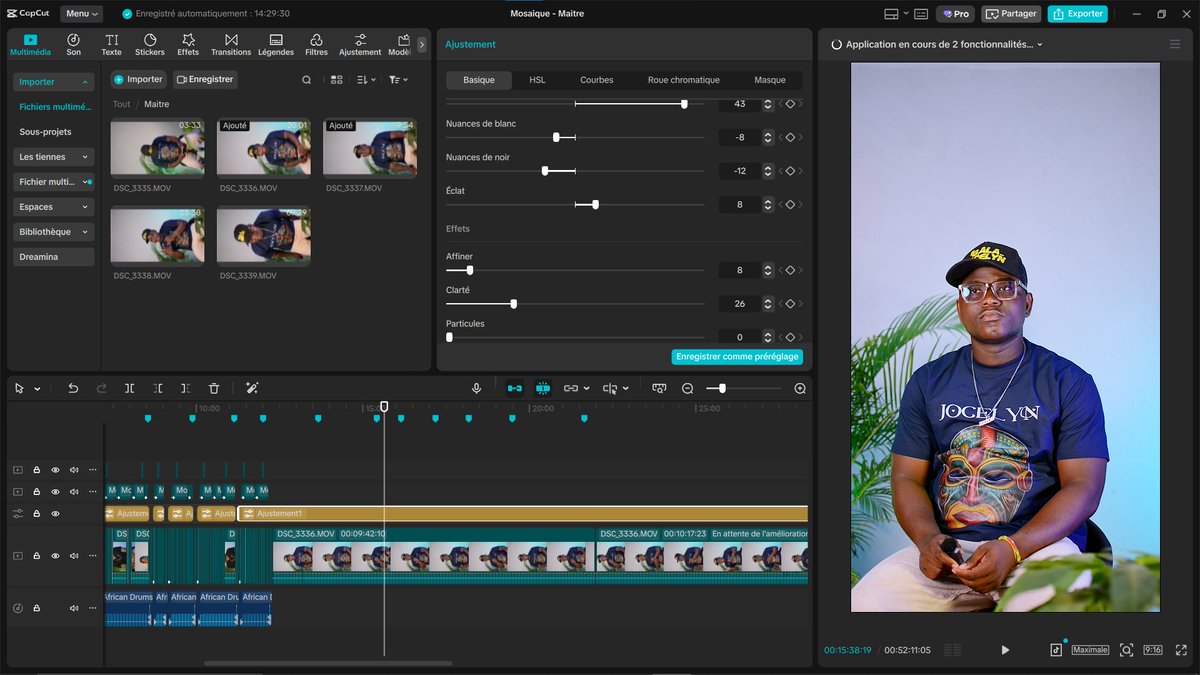The image size is (1200, 675).
Task: Open the keyboard shortcuts icon in title bar
Action: pos(919,14)
